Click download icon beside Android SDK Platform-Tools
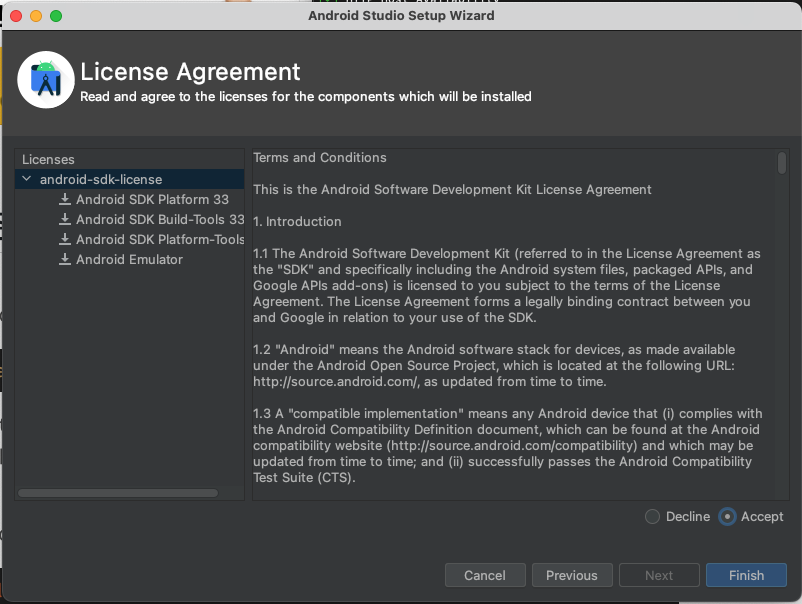Viewport: 802px width, 604px height. click(64, 239)
